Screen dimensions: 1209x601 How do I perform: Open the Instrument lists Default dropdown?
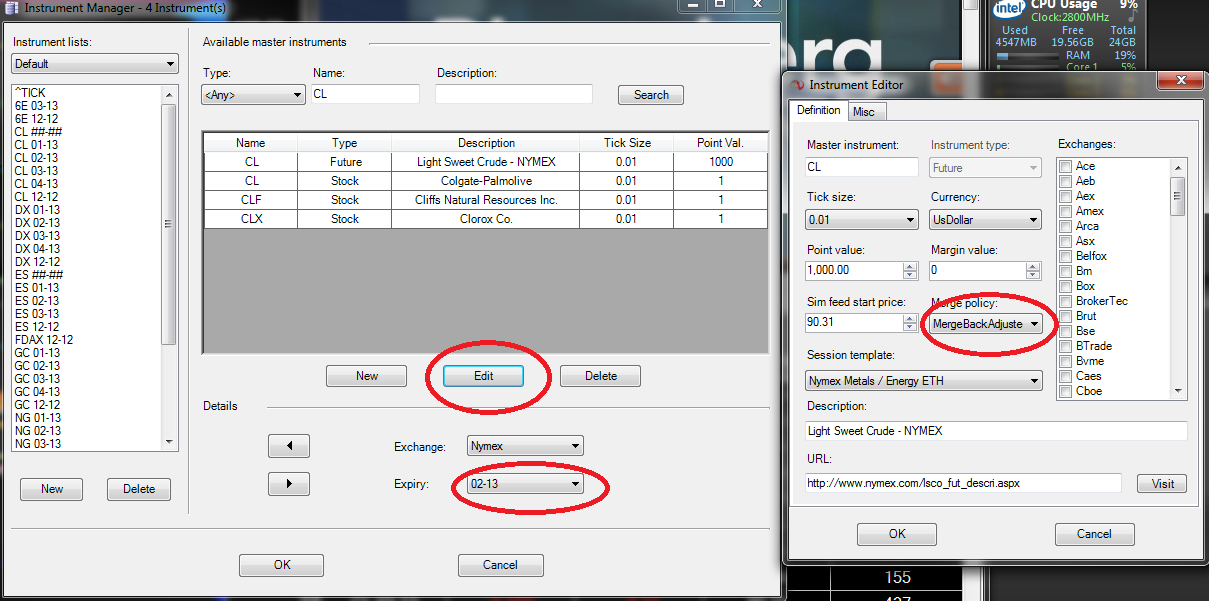pos(94,64)
